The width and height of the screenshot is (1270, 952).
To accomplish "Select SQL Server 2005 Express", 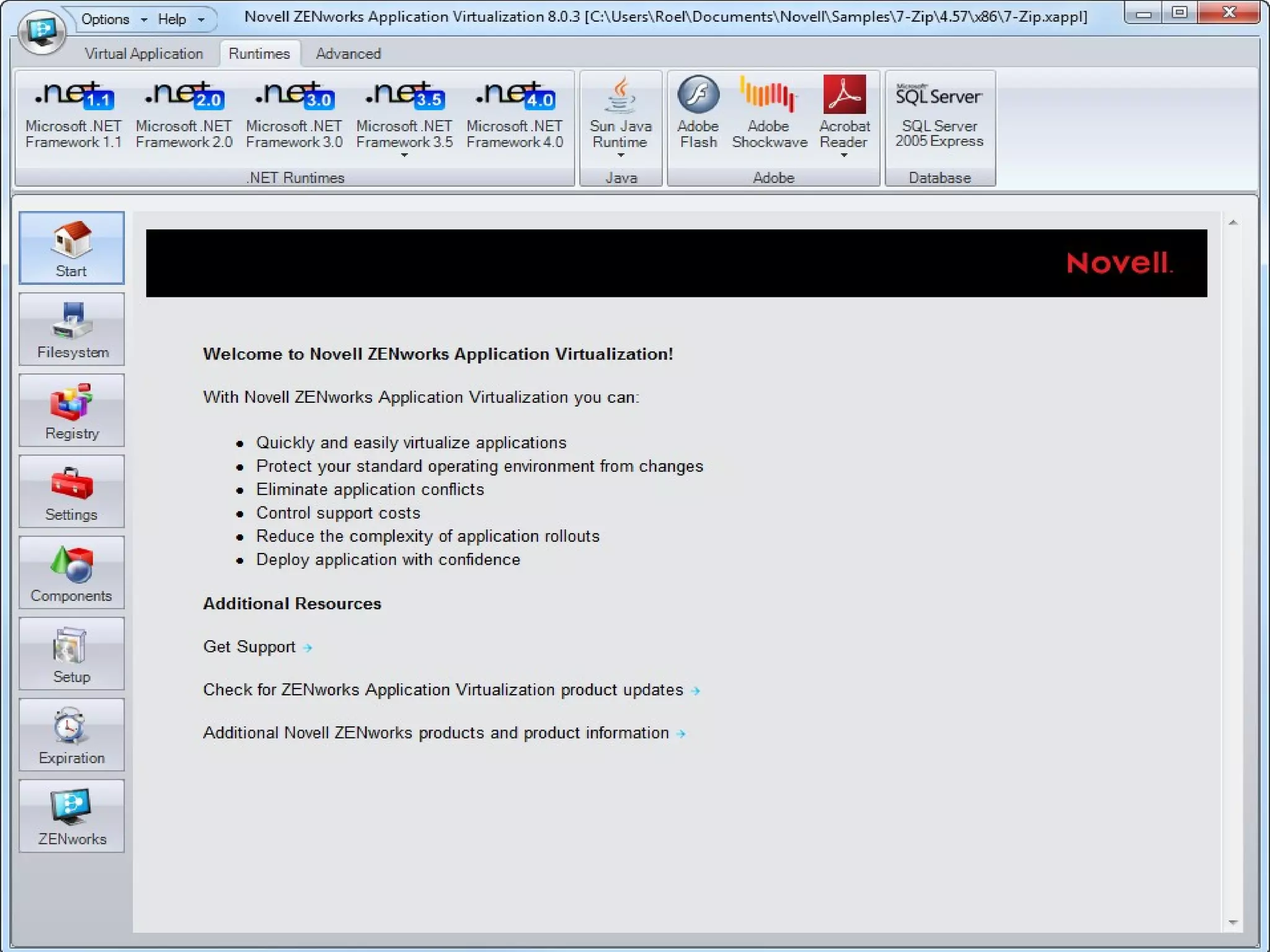I will pos(939,113).
